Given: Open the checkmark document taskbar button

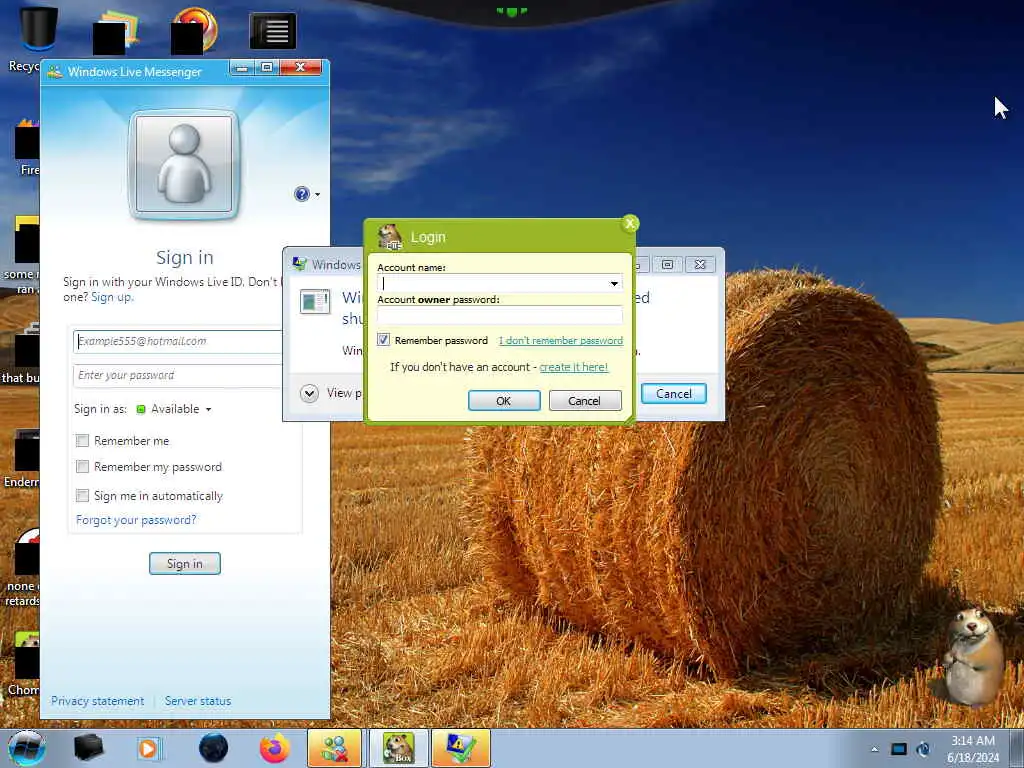Looking at the screenshot, I should (460, 748).
